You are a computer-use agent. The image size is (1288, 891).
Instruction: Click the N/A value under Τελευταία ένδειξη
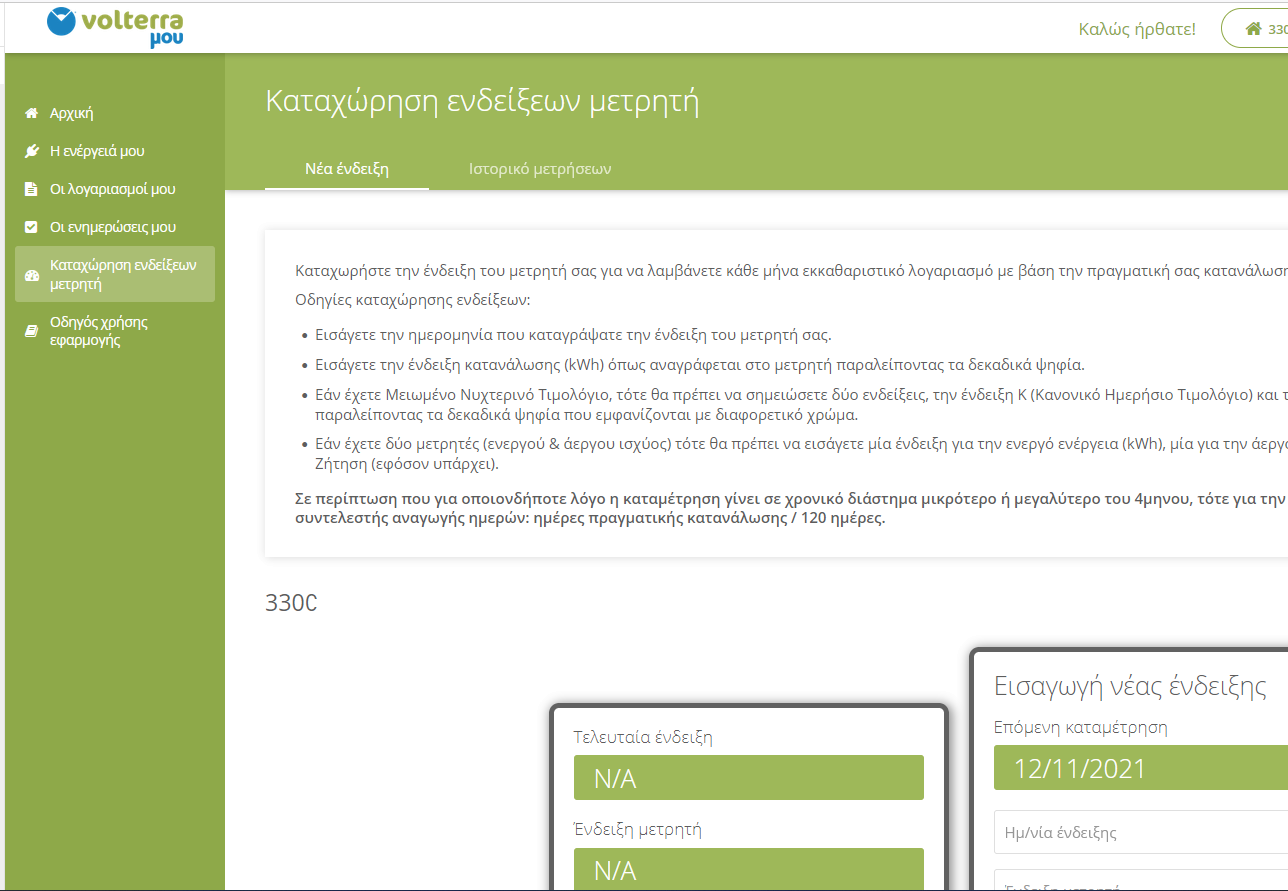[x=749, y=778]
